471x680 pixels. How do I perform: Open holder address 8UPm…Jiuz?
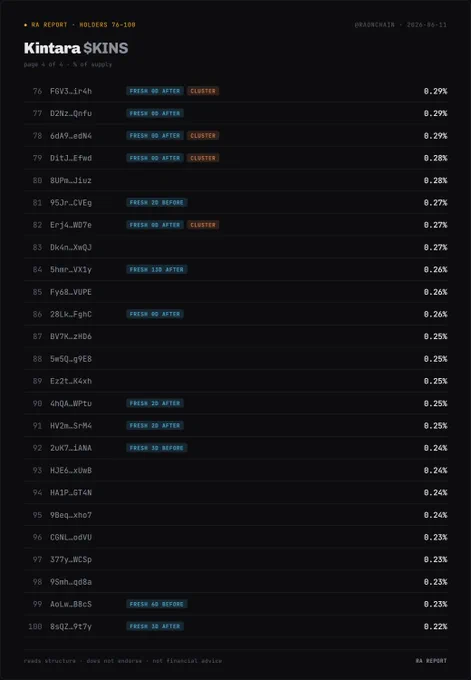(71, 180)
